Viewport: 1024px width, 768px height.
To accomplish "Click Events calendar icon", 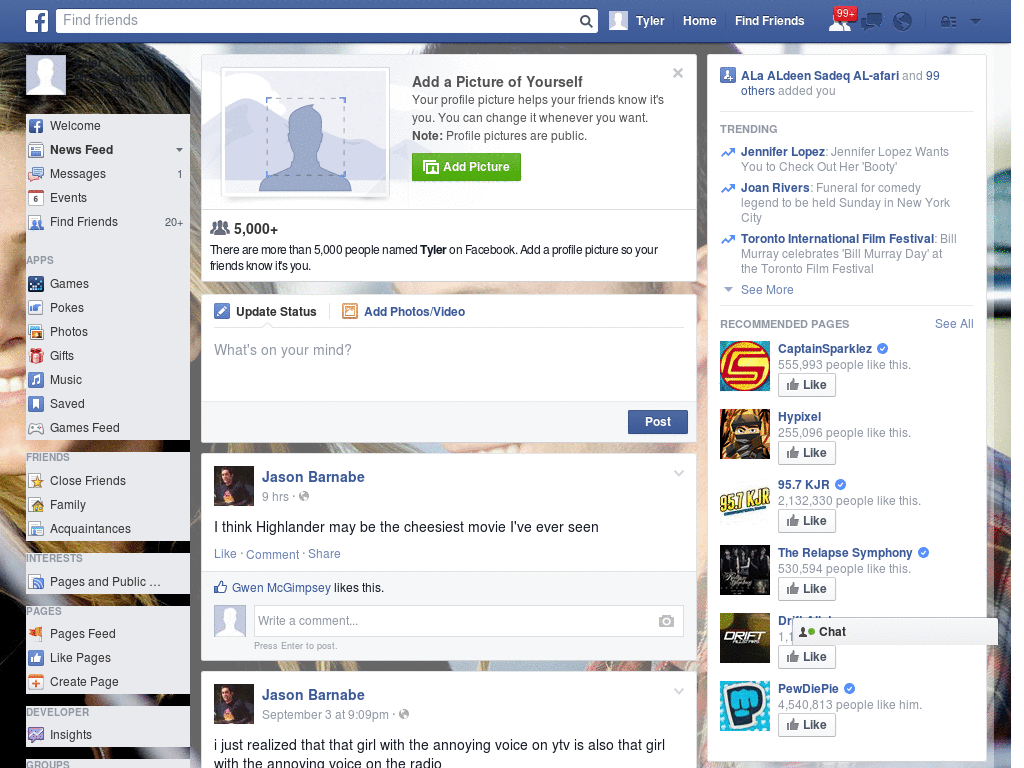I will (x=36, y=198).
